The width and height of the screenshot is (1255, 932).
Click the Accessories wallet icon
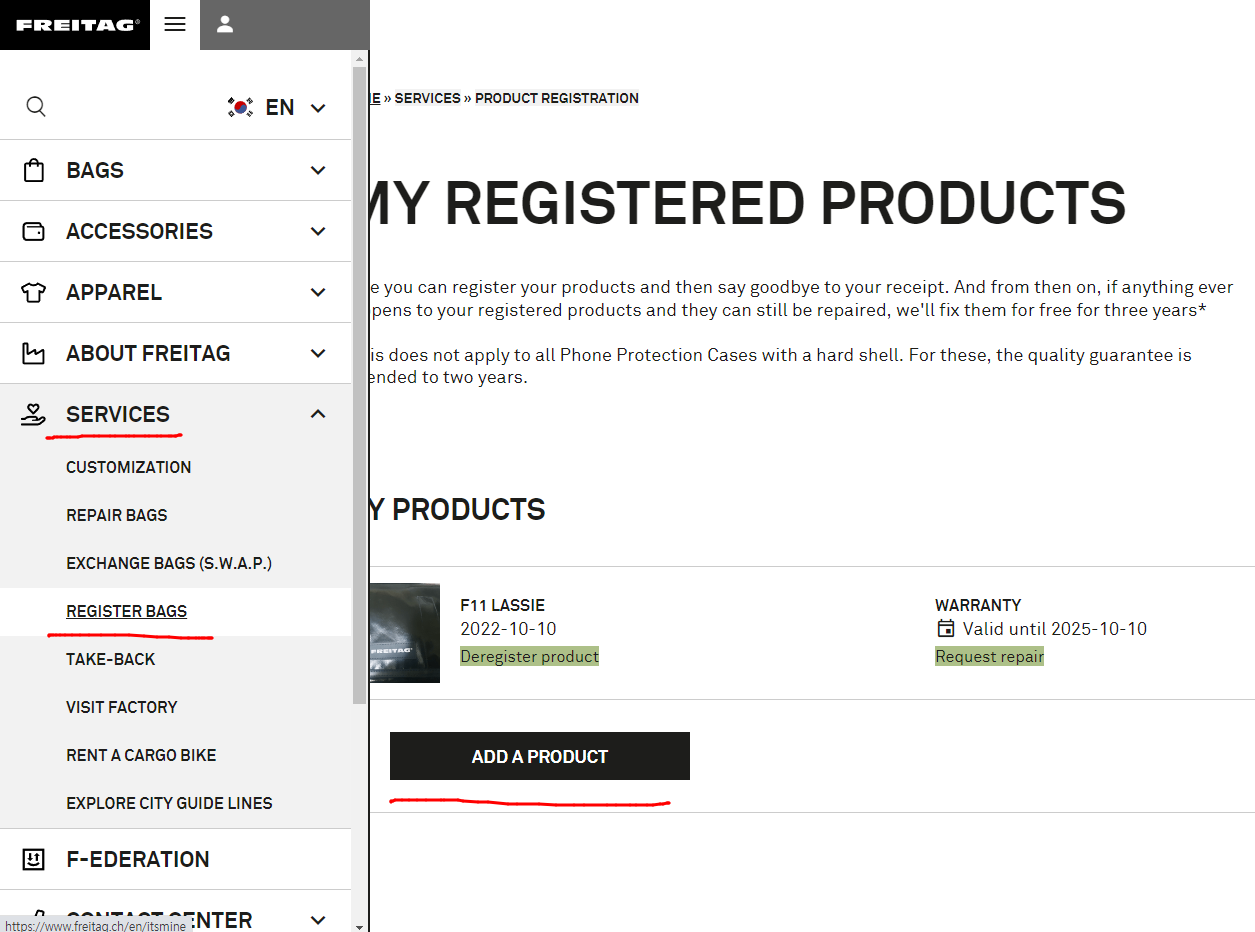34,231
